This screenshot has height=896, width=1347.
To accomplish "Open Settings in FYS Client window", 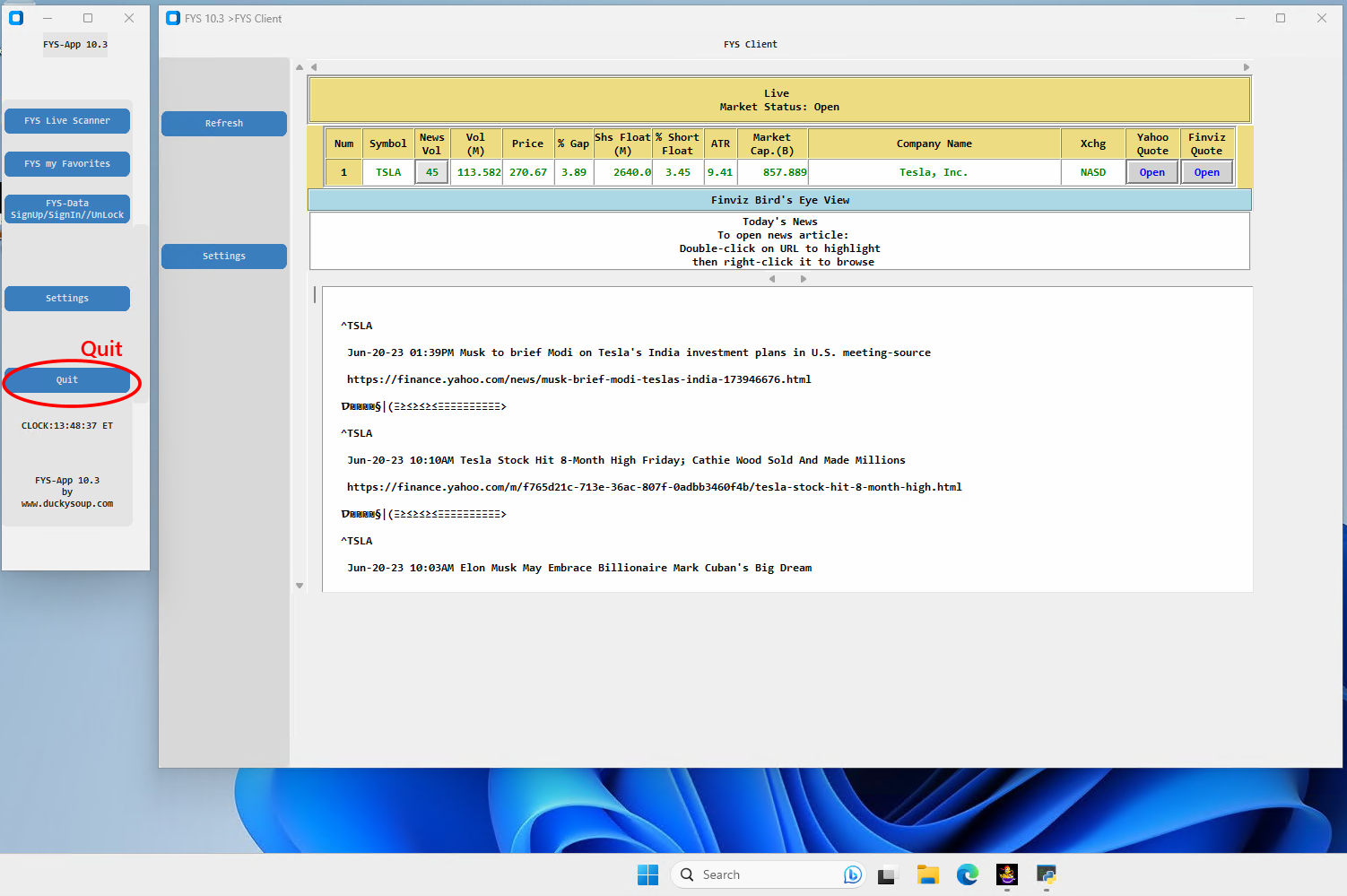I will 224,257.
